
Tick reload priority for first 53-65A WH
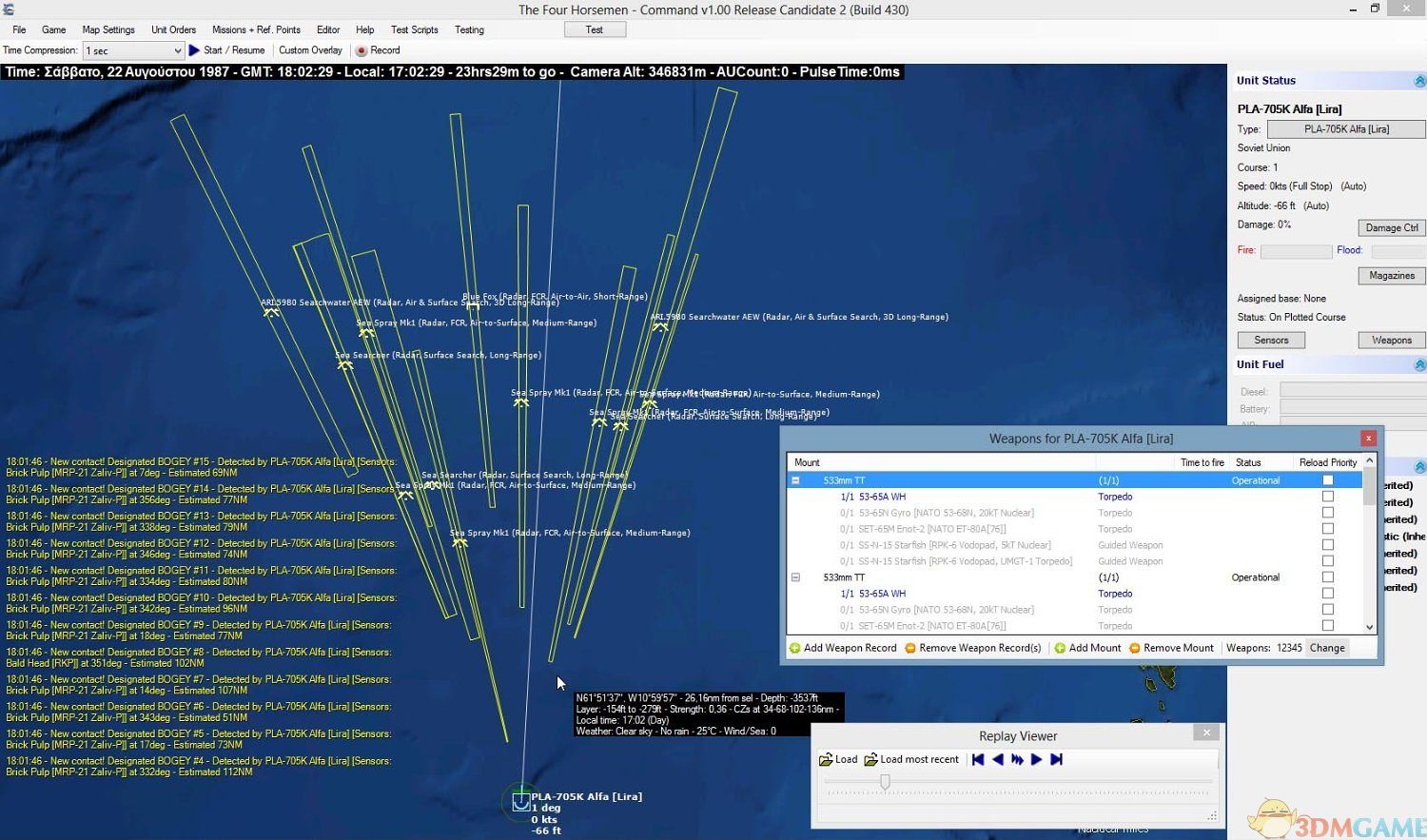click(x=1328, y=497)
